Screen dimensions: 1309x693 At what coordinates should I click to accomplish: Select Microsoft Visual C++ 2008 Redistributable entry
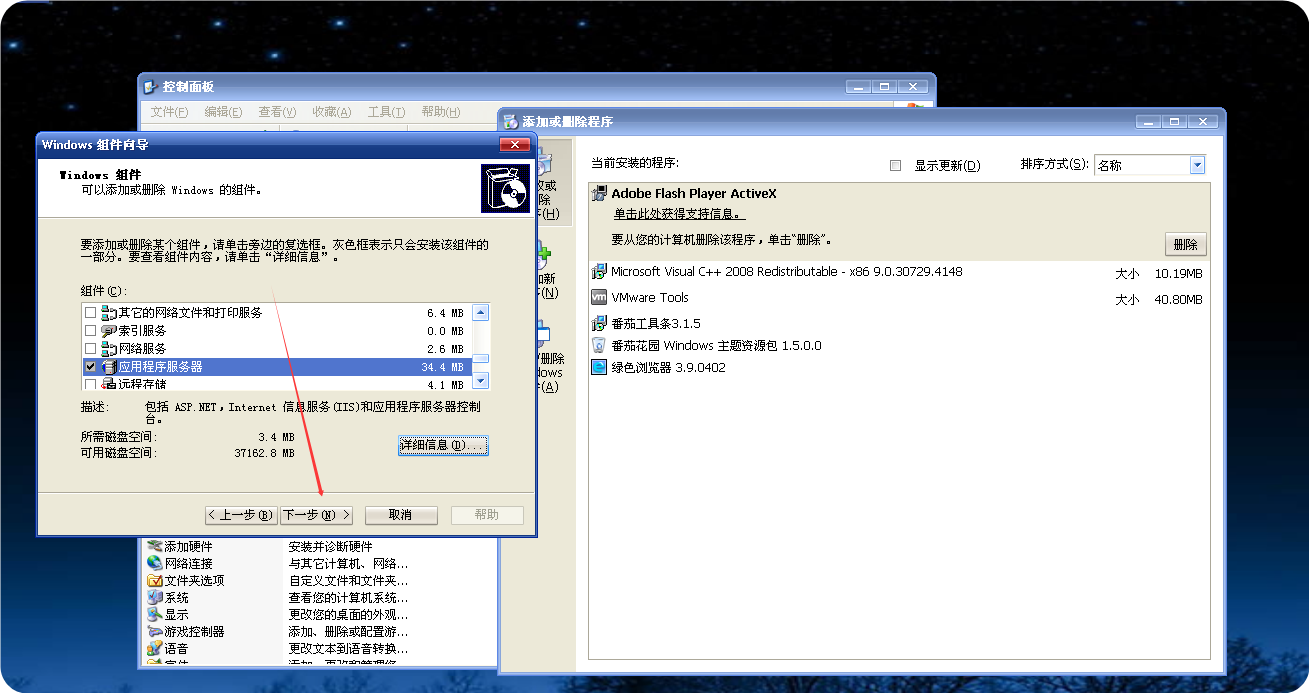787,271
